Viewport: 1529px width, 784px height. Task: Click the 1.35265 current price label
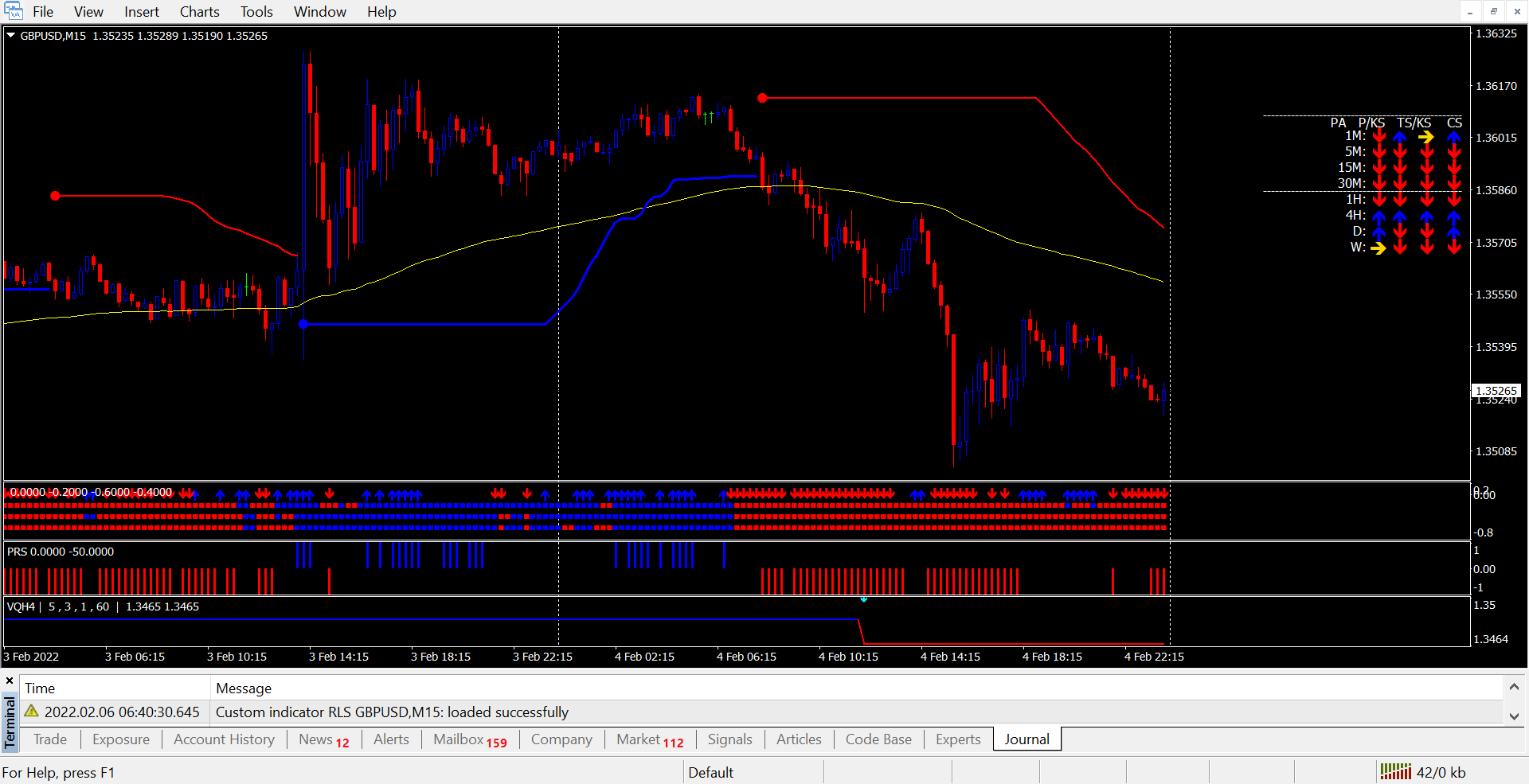(x=1496, y=391)
